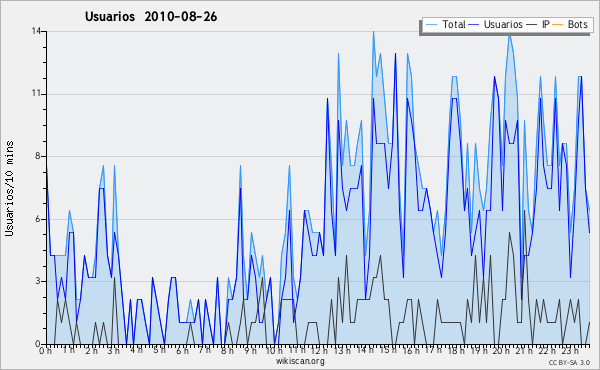
Task: Click the x-axis label '21 h'
Action: [524, 350]
